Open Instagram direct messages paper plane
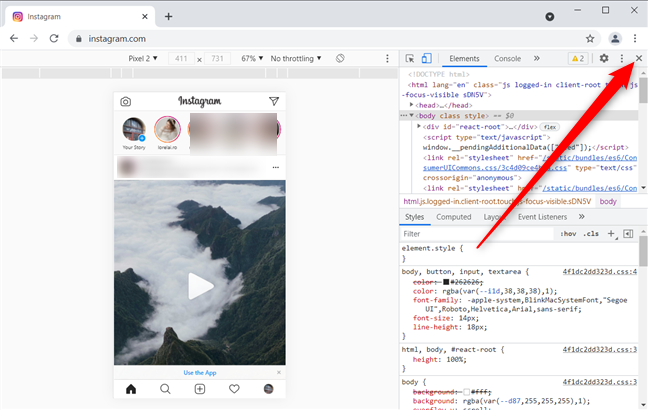This screenshot has width=648, height=410. click(274, 102)
